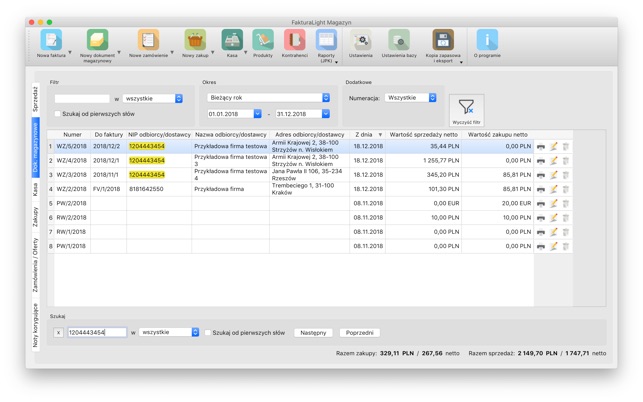Edit document WZ/4/2018 with pencil icon

coord(553,160)
